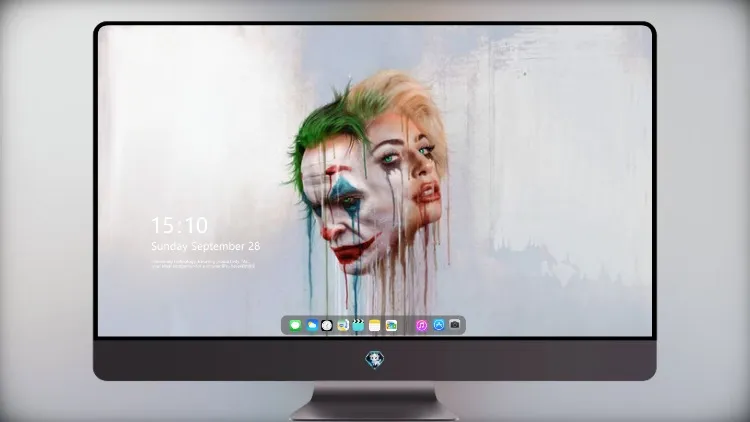750x422 pixels.
Task: Open the green Messages app in the dock
Action: [295, 325]
